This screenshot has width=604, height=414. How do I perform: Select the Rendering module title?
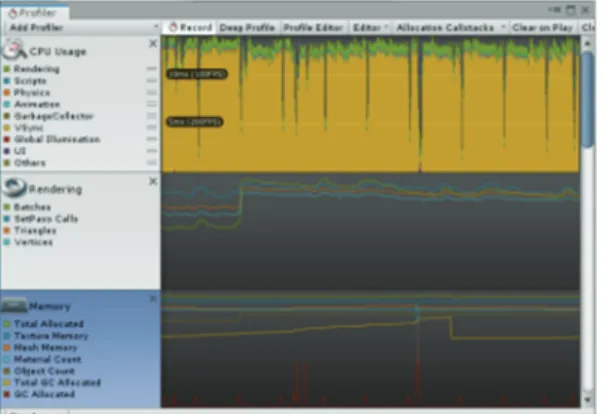[x=55, y=189]
